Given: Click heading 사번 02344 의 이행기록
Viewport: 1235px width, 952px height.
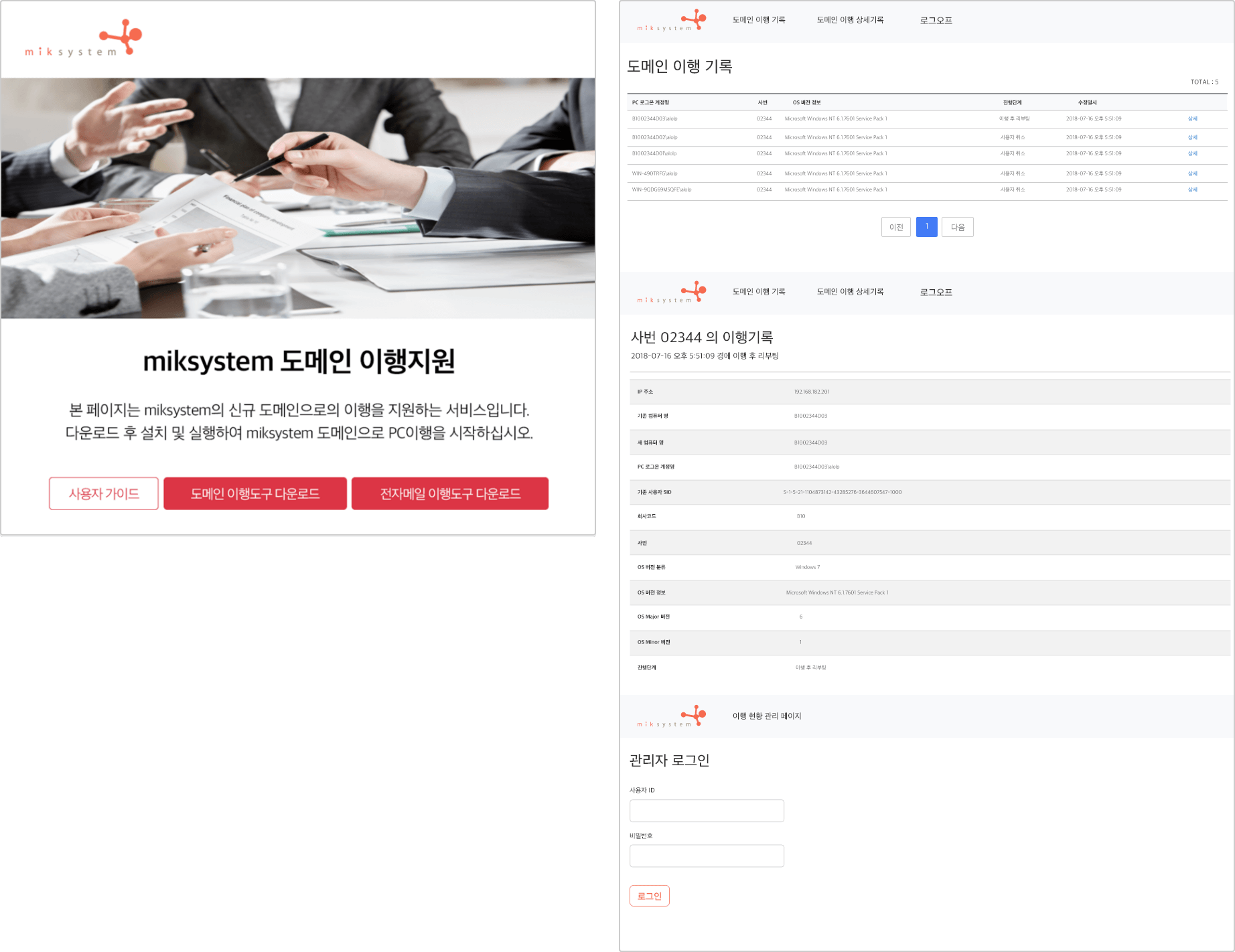Looking at the screenshot, I should 702,337.
